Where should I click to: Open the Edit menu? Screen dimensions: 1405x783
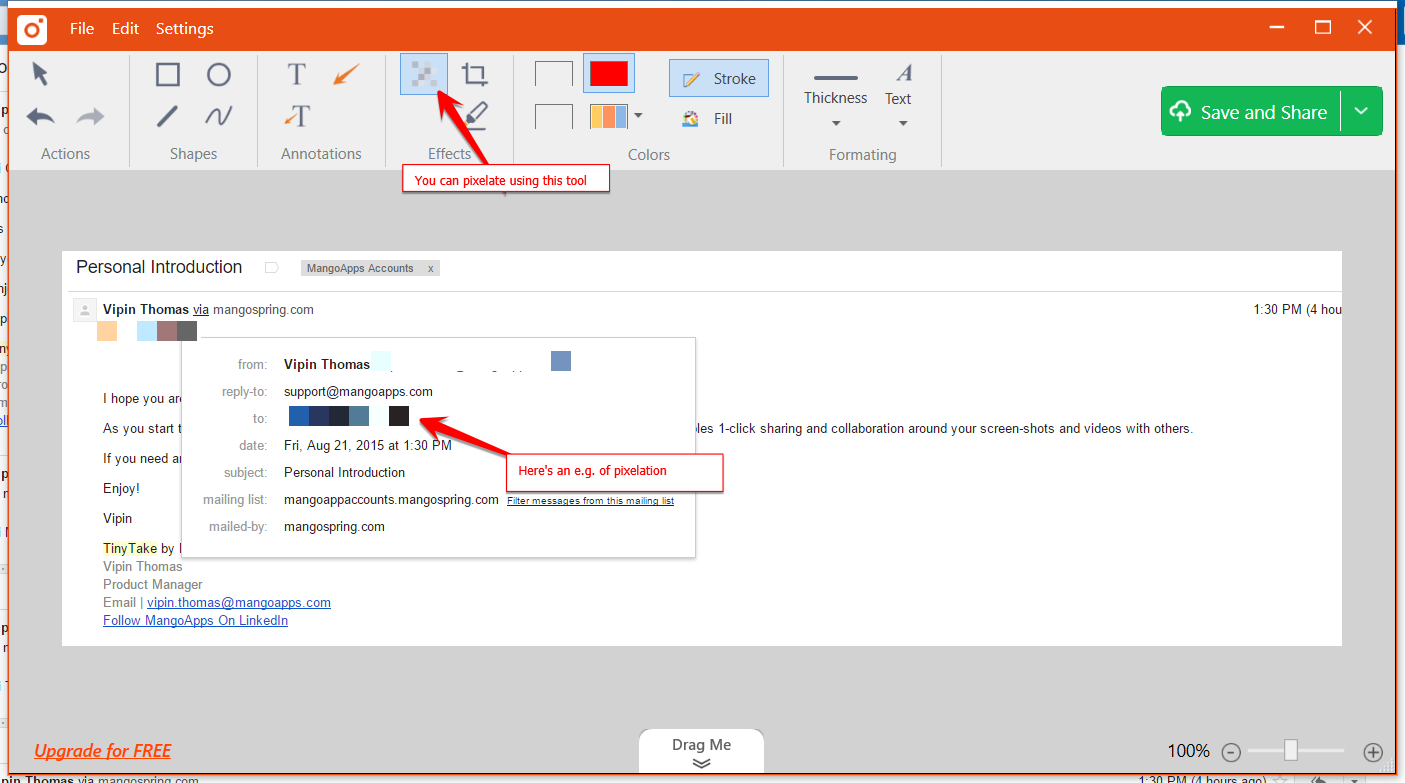pos(125,29)
